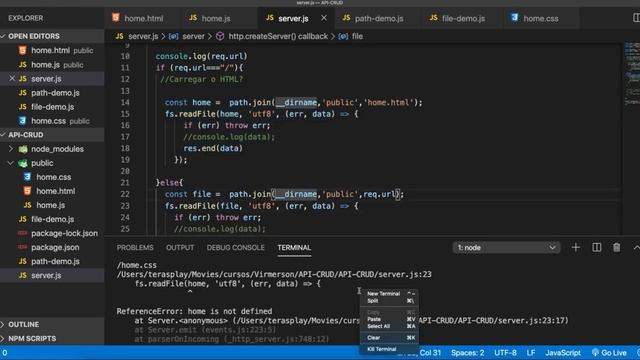The image size is (640, 360).
Task: Click the CSS icon of home.css tab
Action: click(x=514, y=18)
